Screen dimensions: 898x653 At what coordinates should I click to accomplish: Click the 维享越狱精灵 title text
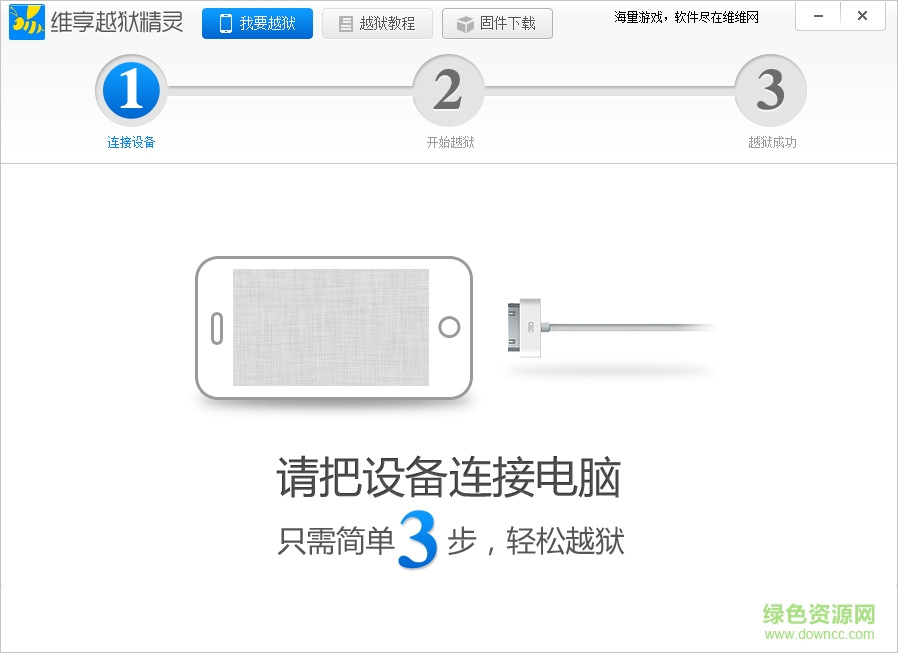(117, 22)
